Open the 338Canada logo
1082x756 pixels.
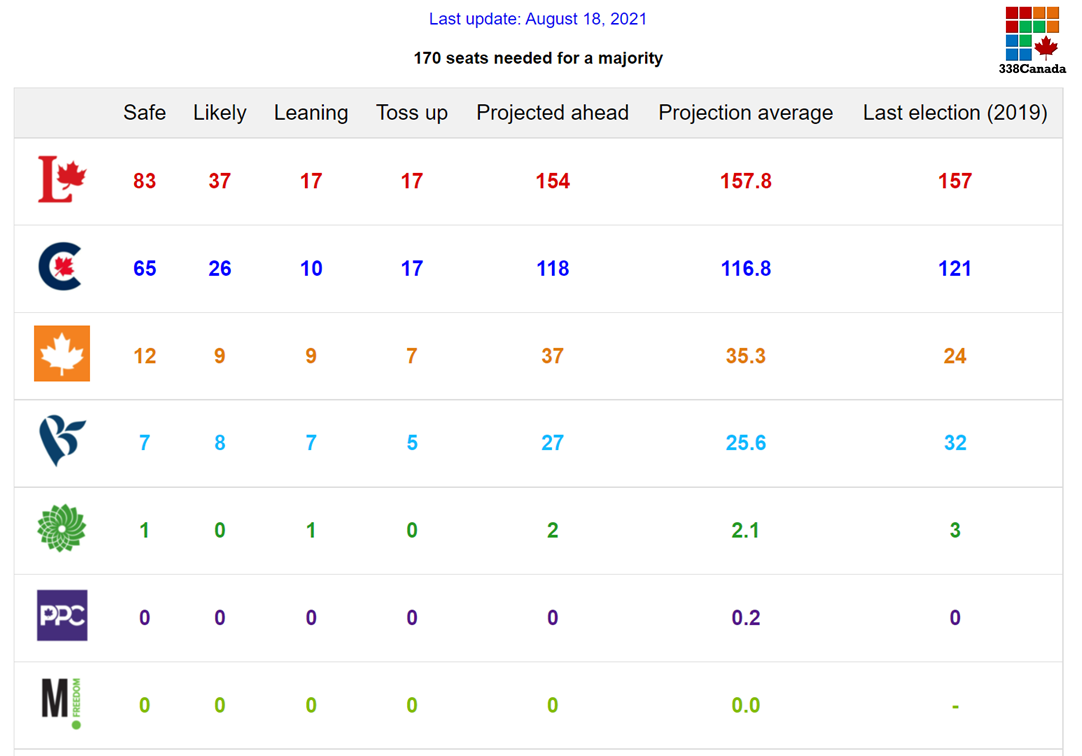click(x=1032, y=40)
